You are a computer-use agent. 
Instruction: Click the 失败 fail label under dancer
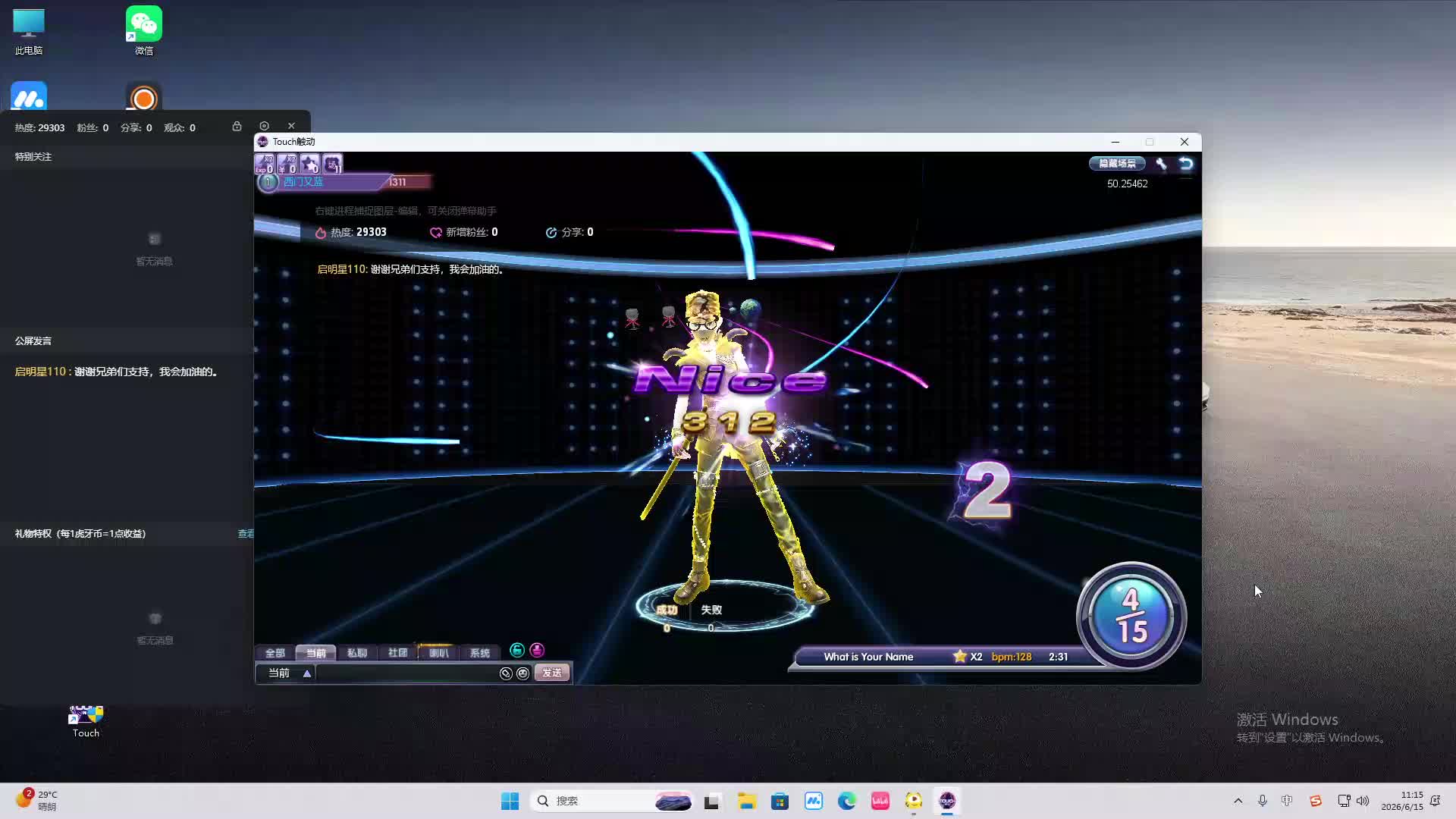point(711,610)
